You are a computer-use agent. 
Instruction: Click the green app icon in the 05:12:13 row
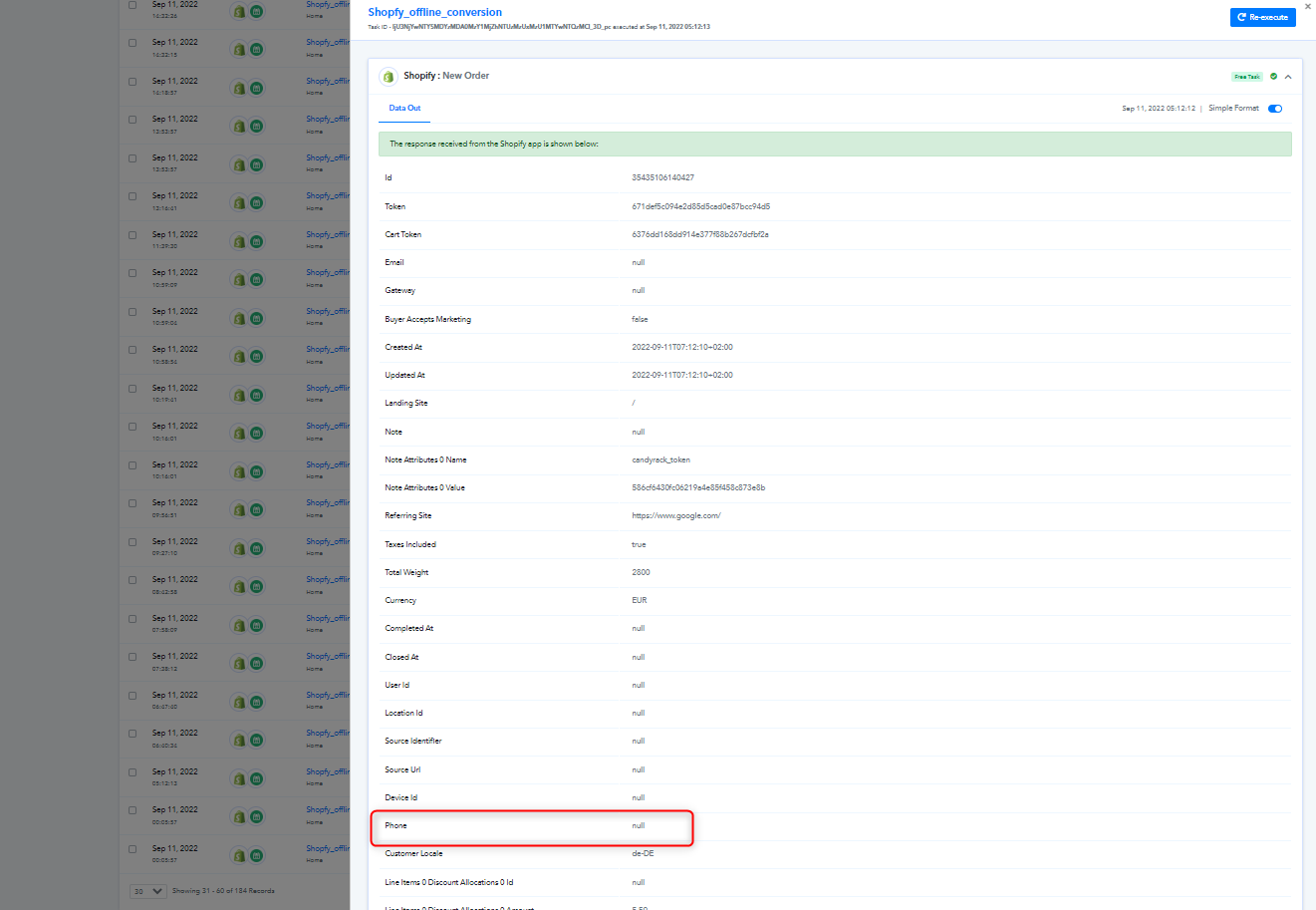256,779
